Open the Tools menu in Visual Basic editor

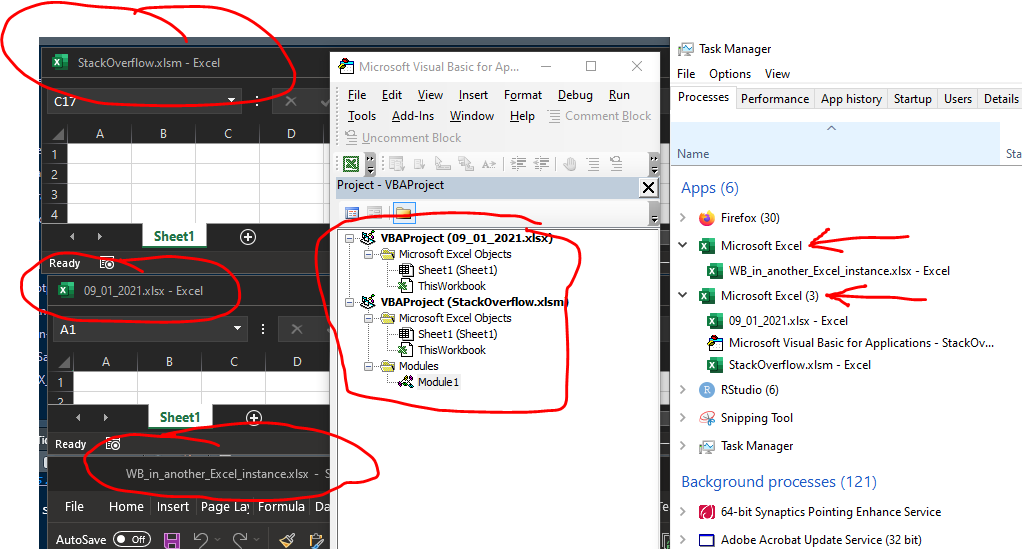pos(362,116)
